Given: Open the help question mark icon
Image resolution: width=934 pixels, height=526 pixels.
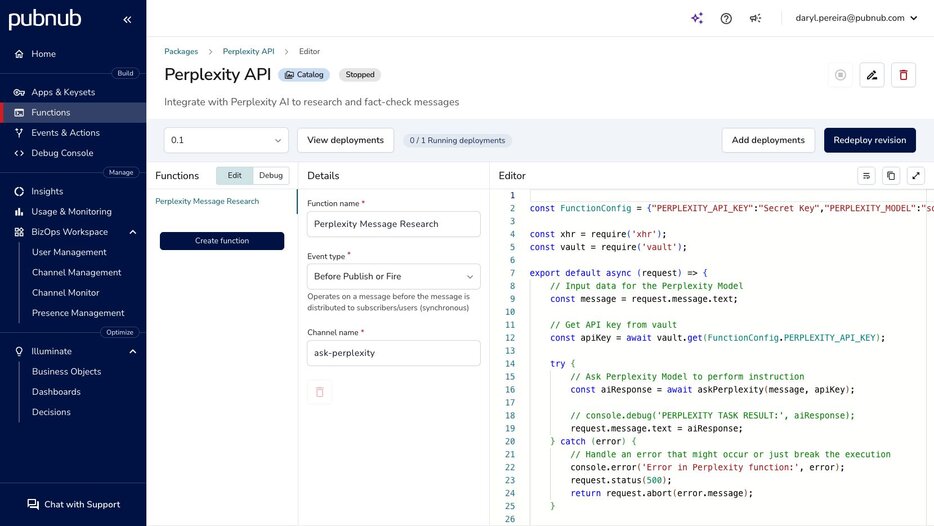Looking at the screenshot, I should coord(726,18).
